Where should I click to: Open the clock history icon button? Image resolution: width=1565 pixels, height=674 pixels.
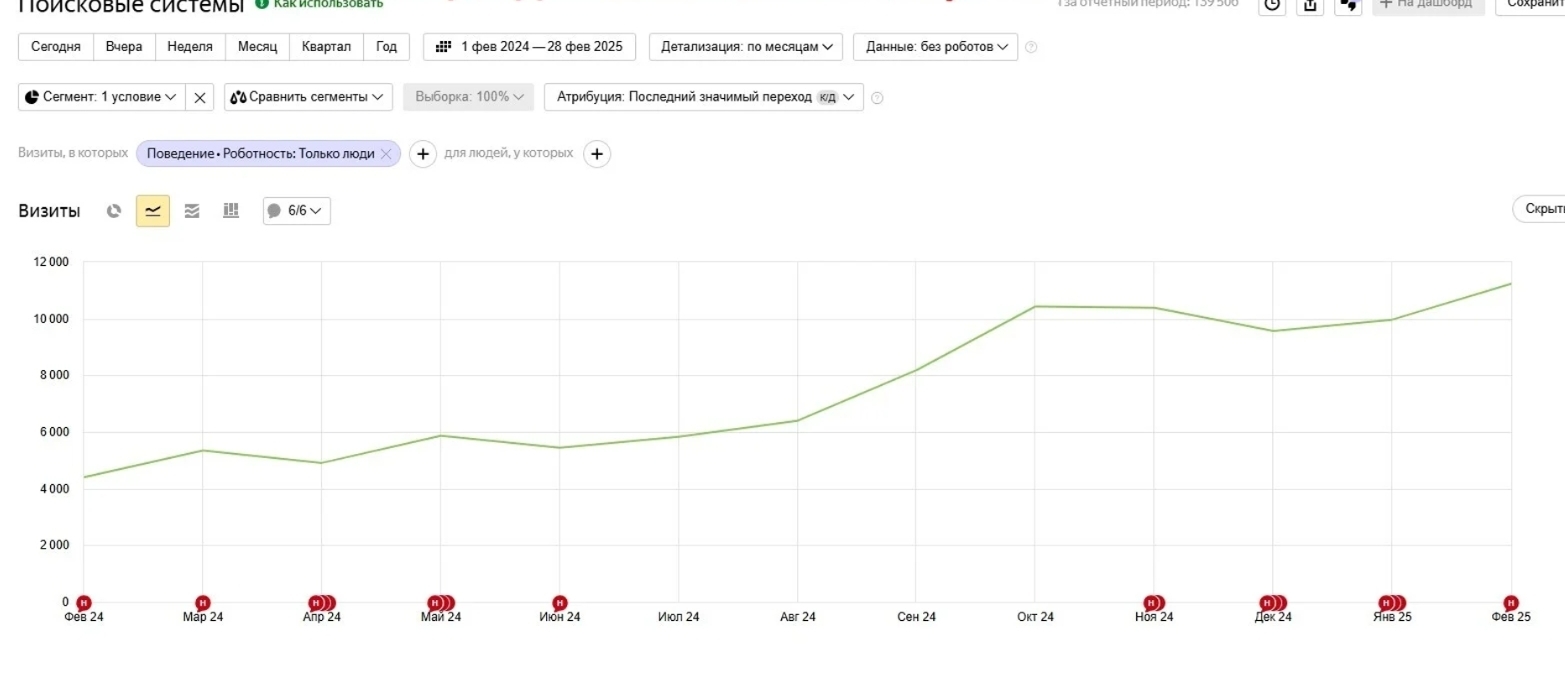point(1272,5)
